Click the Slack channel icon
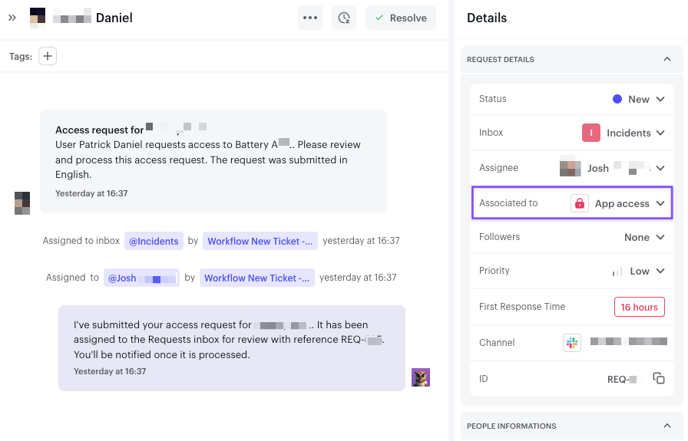The width and height of the screenshot is (688, 441). click(x=571, y=342)
